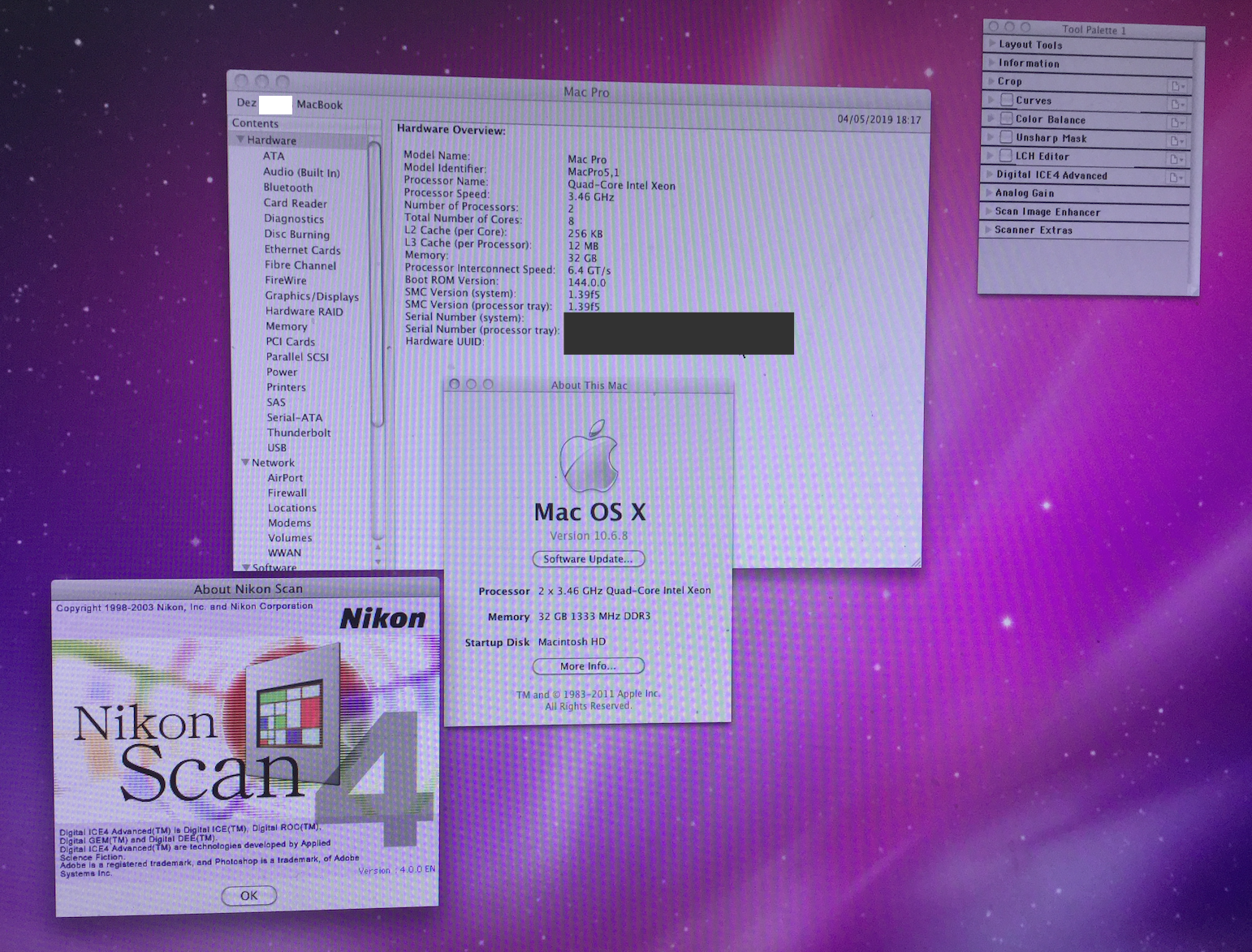Select Memory in Hardware list
Screen dimensions: 1252x952
287,326
